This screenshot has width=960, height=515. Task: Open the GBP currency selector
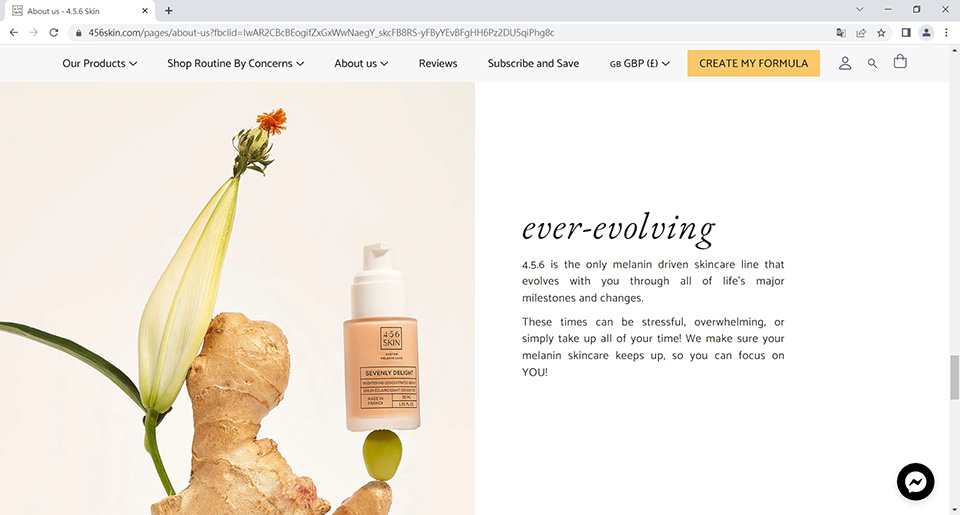[x=639, y=63]
